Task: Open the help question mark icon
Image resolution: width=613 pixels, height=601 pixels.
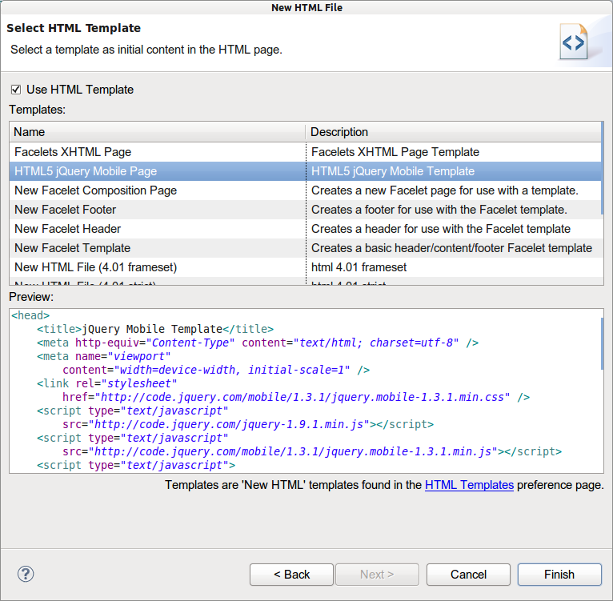Action: (26, 574)
